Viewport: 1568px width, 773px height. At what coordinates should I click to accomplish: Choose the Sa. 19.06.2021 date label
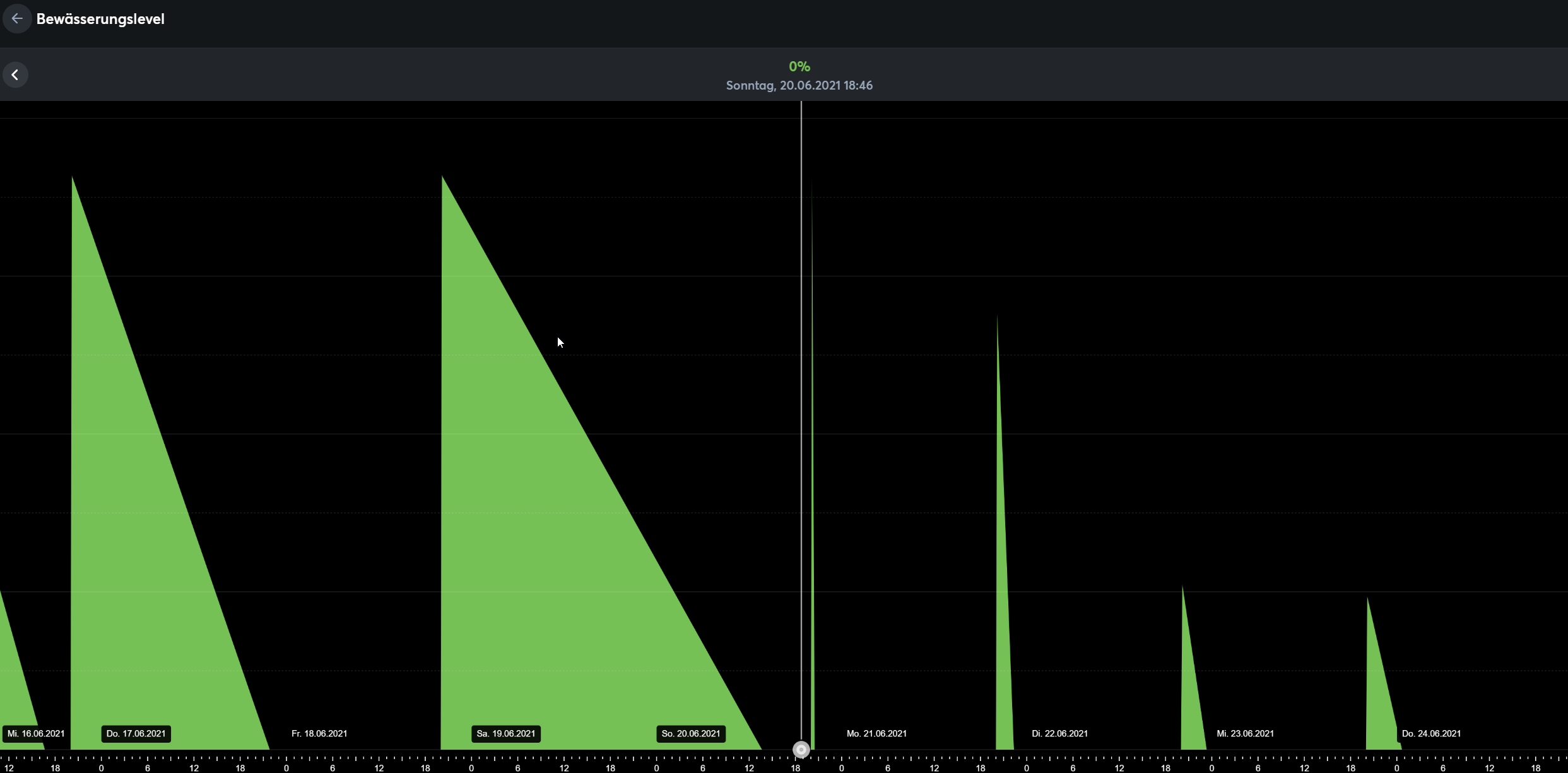pyautogui.click(x=505, y=733)
